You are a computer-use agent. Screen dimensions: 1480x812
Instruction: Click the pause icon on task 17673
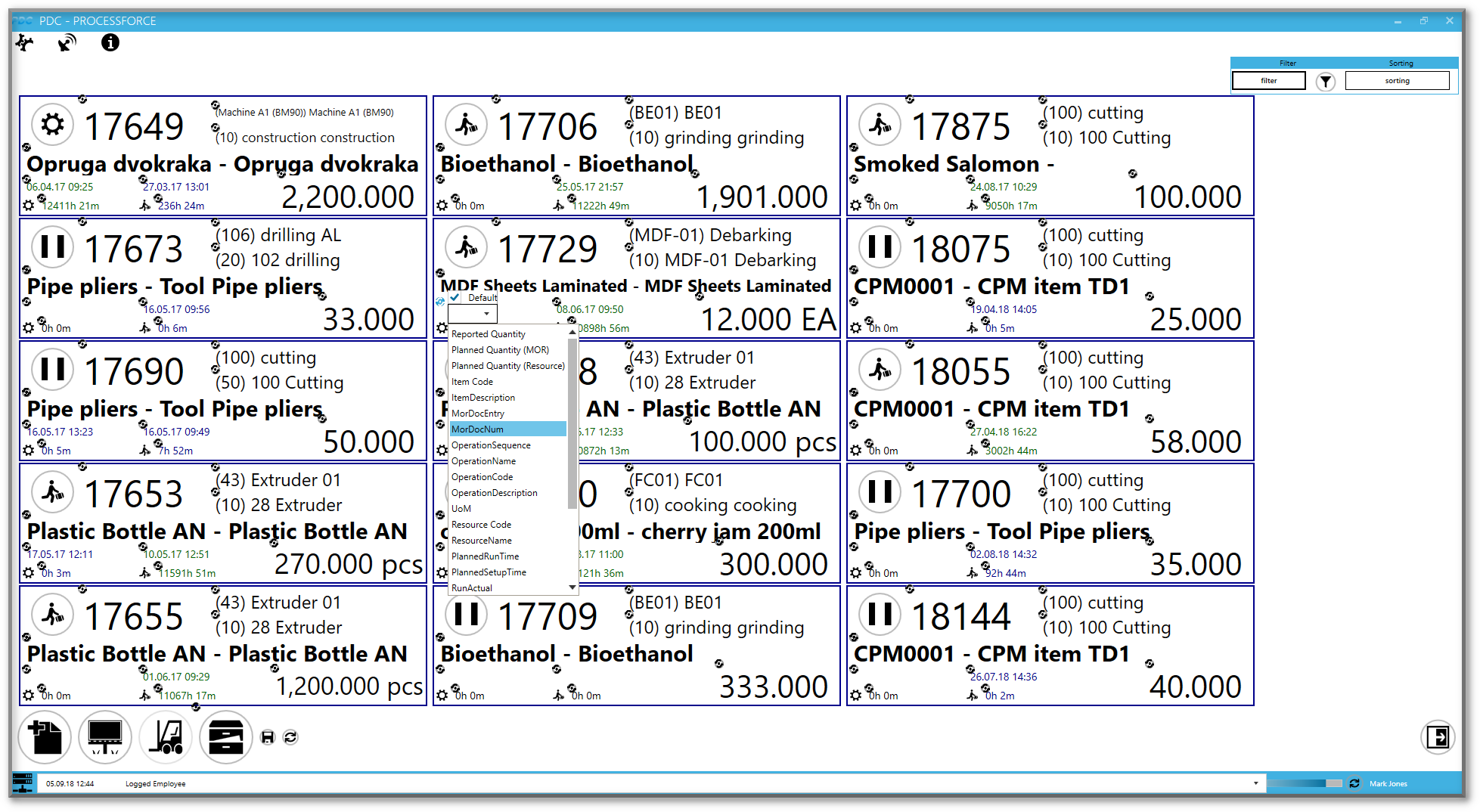click(x=53, y=246)
